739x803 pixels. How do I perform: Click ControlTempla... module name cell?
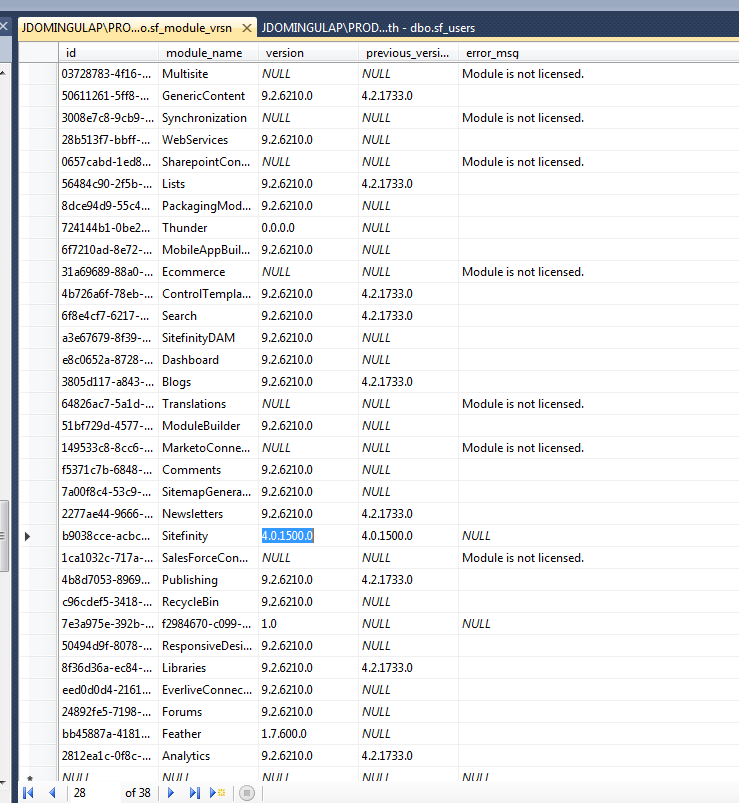point(208,294)
